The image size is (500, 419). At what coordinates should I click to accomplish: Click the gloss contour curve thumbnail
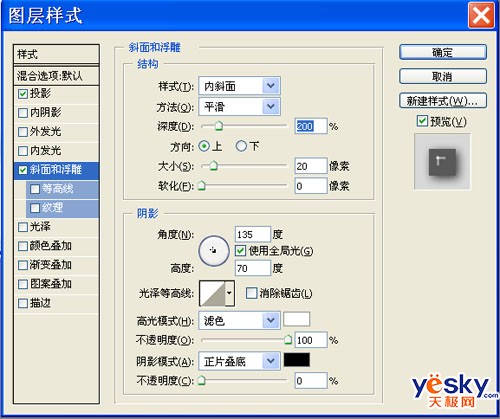coord(212,293)
